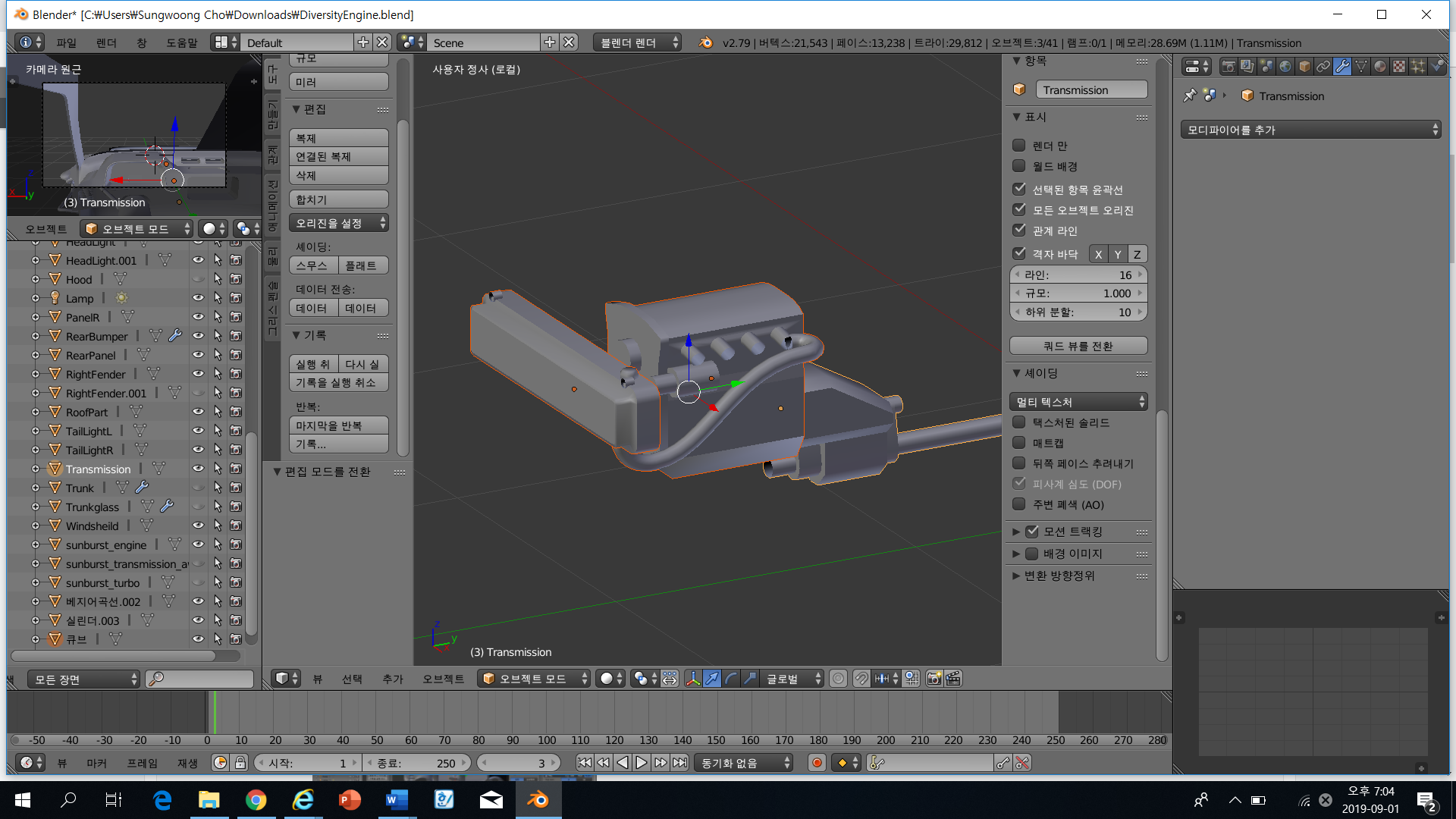Screen dimensions: 1456x819
Task: Pin the properties context with pushpin icon
Action: [x=1190, y=96]
